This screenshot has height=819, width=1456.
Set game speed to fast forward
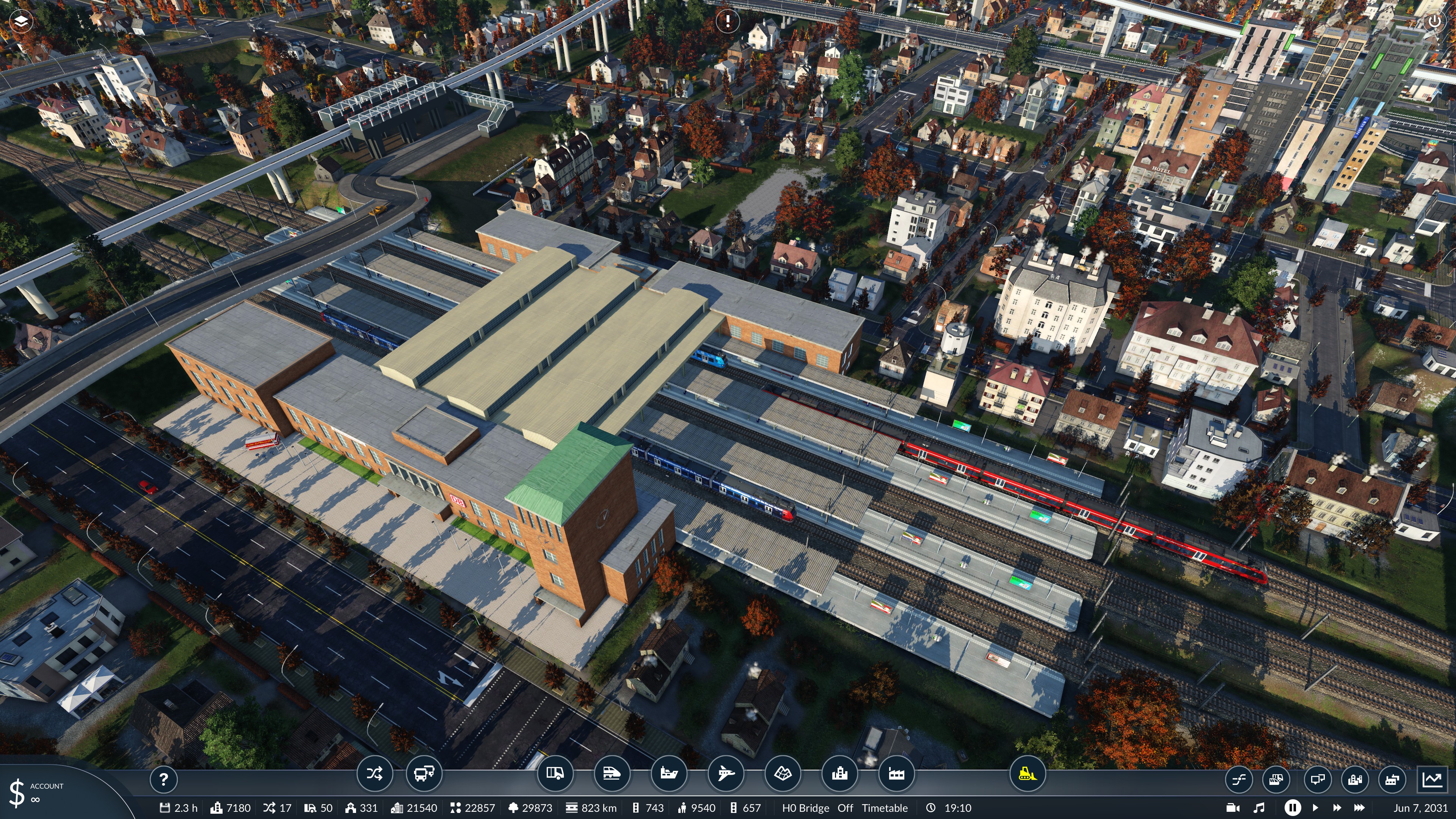(x=1337, y=808)
